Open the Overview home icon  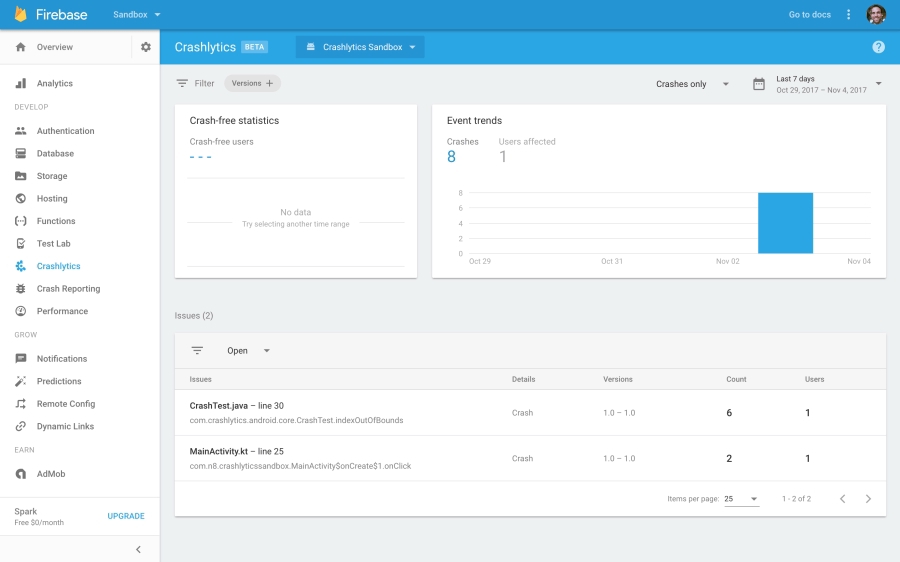click(21, 47)
